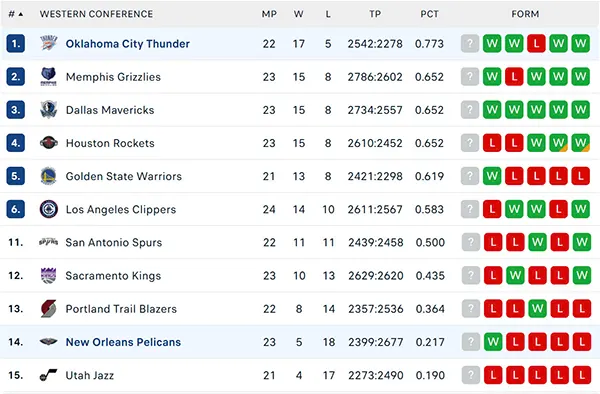Click the Dallas Mavericks team logo
Image resolution: width=600 pixels, height=394 pixels.
point(49,110)
